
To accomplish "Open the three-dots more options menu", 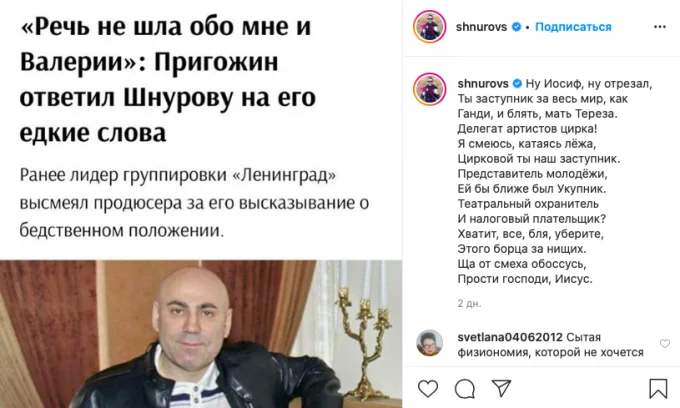I will (660, 27).
